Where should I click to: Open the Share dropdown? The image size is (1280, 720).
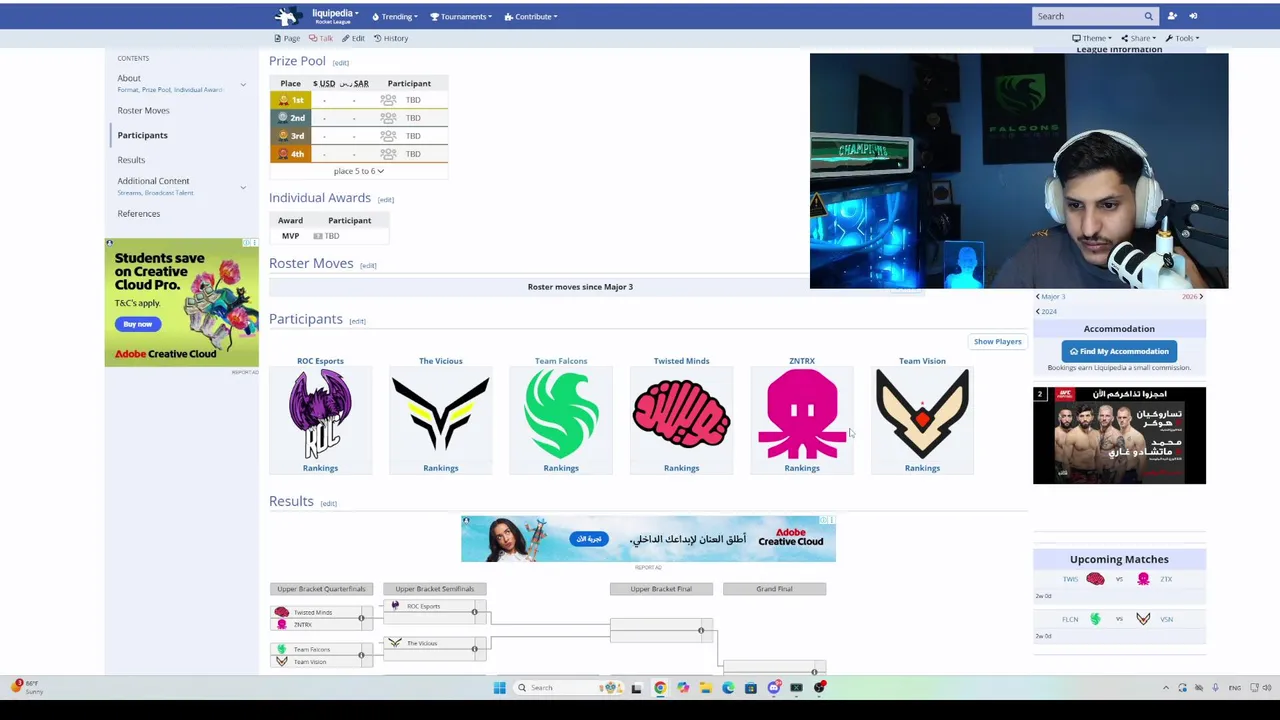click(x=1139, y=38)
